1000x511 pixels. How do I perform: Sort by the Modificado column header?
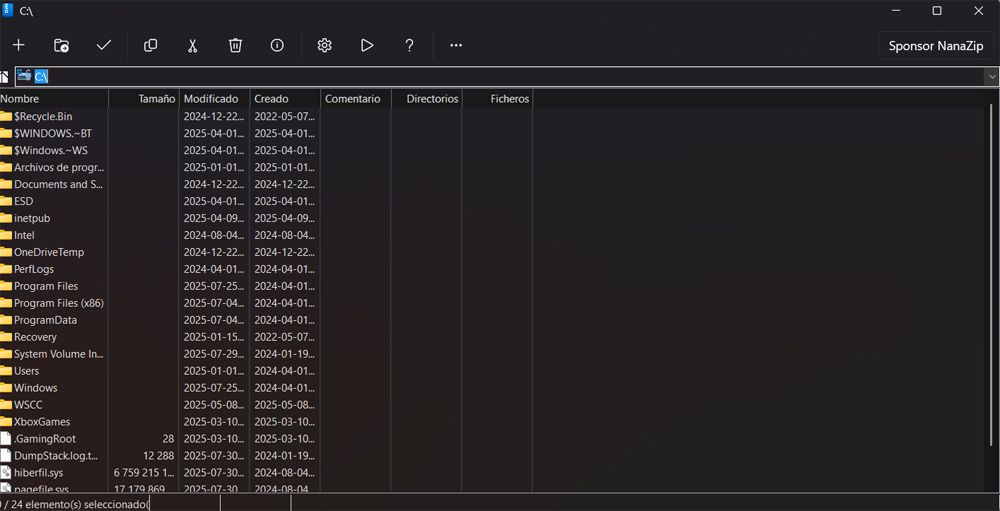coord(214,99)
